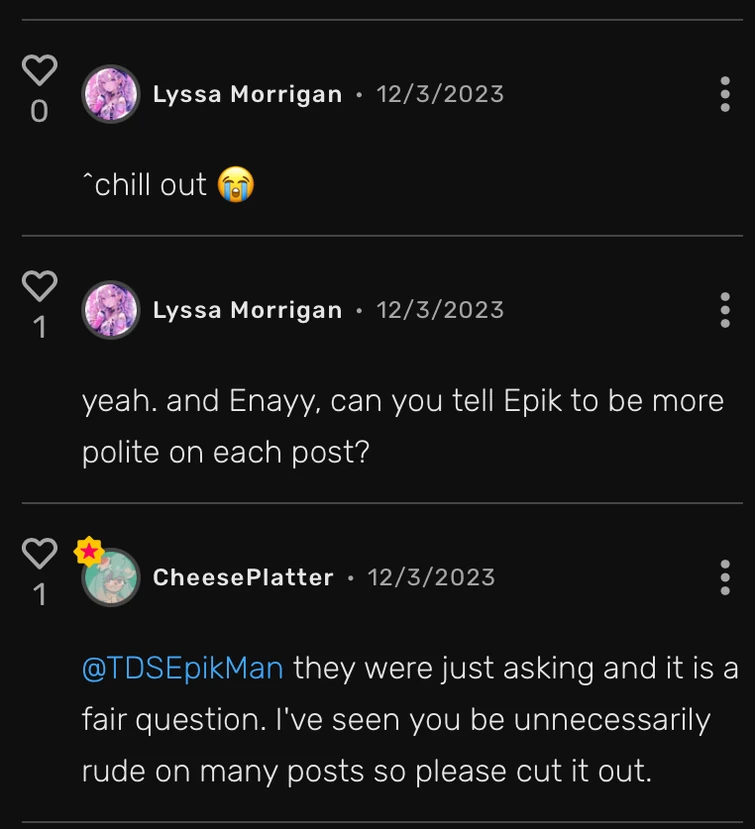Click the 12/3/2023 timestamp on CheesePlatter's comment
This screenshot has height=829, width=755.
pos(431,577)
